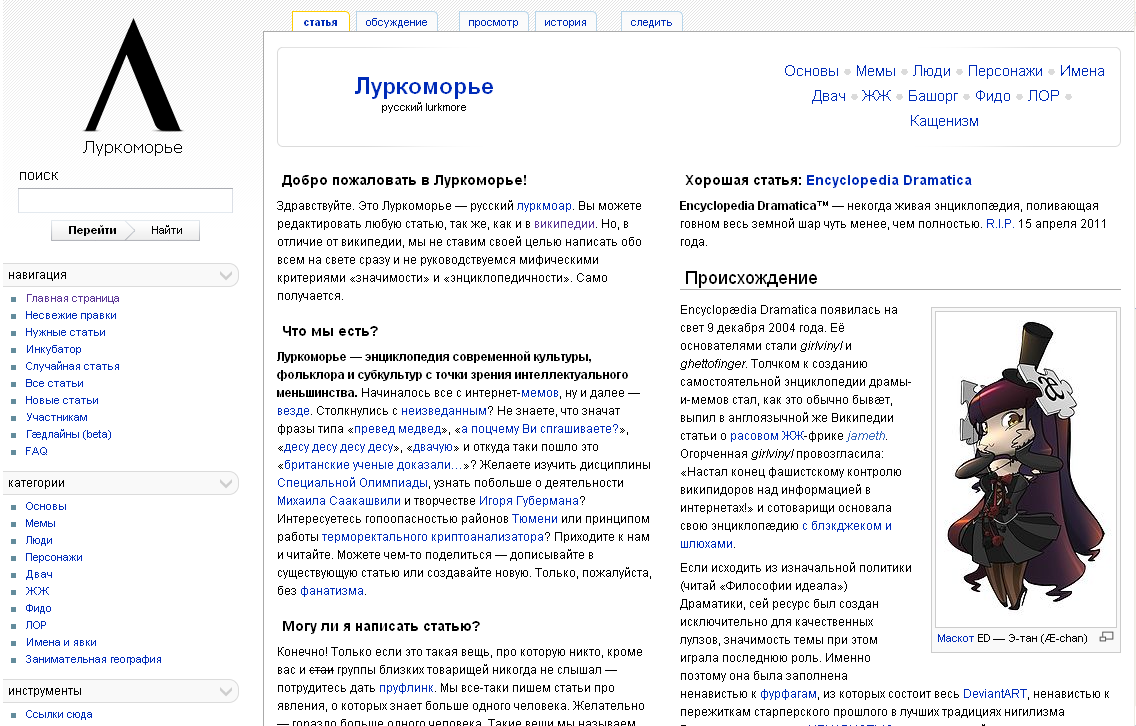The height and width of the screenshot is (726, 1136).
Task: Click the enlarge icon under the mascot image
Action: [1106, 637]
